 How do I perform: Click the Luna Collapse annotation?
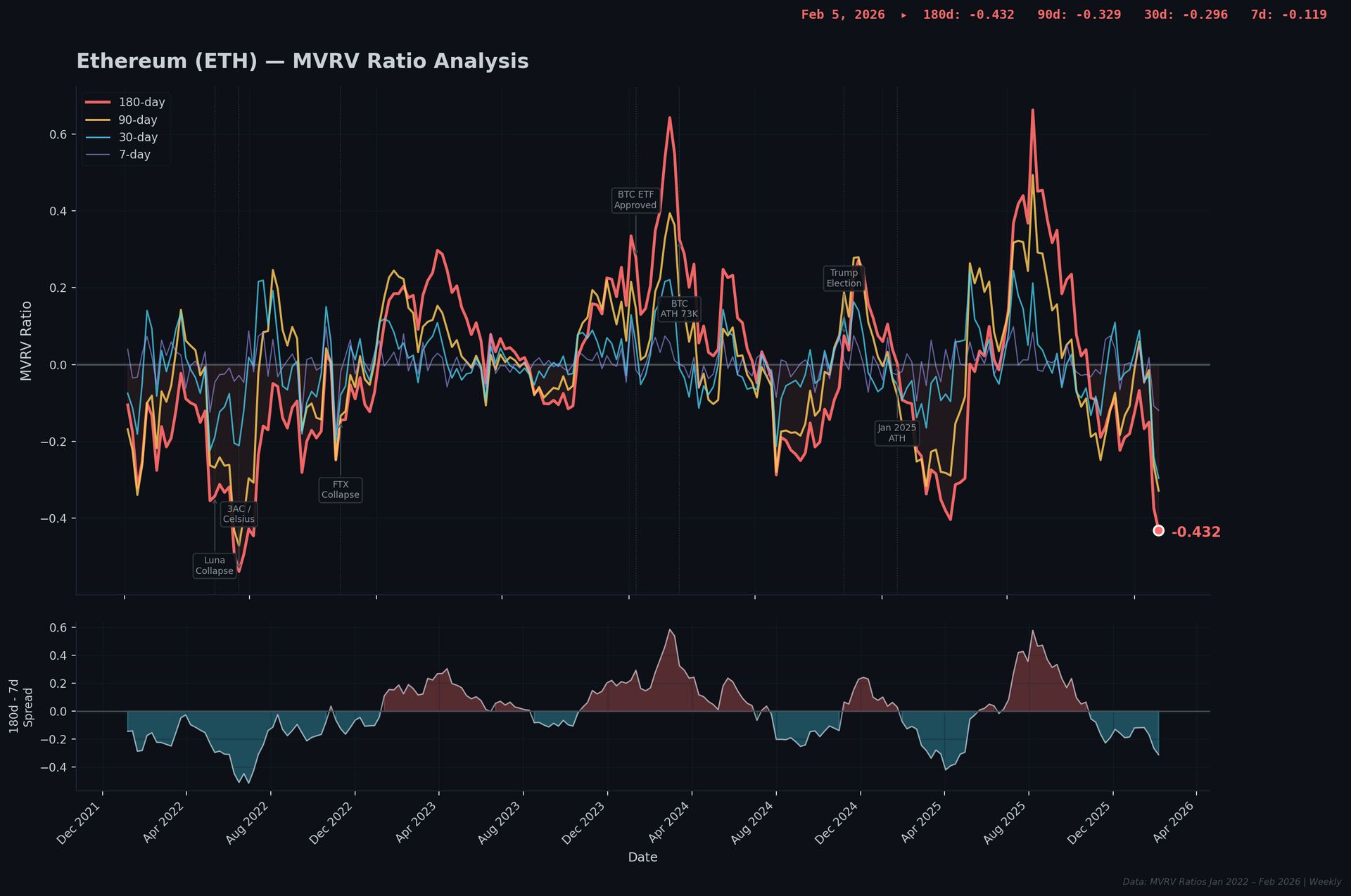(215, 565)
